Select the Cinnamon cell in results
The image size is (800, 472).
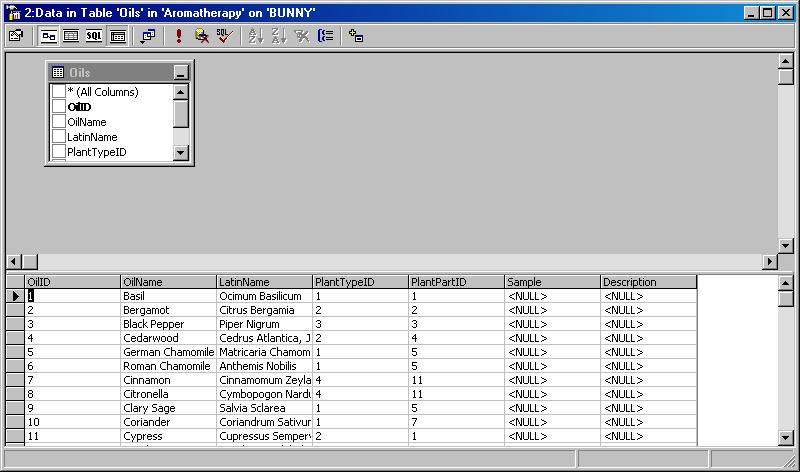[168, 380]
